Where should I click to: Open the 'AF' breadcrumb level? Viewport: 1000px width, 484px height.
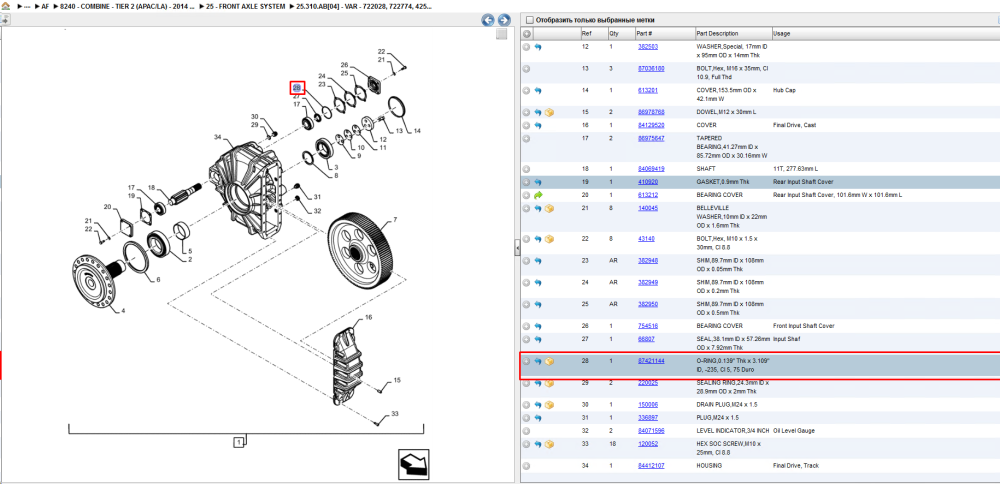[x=45, y=6]
